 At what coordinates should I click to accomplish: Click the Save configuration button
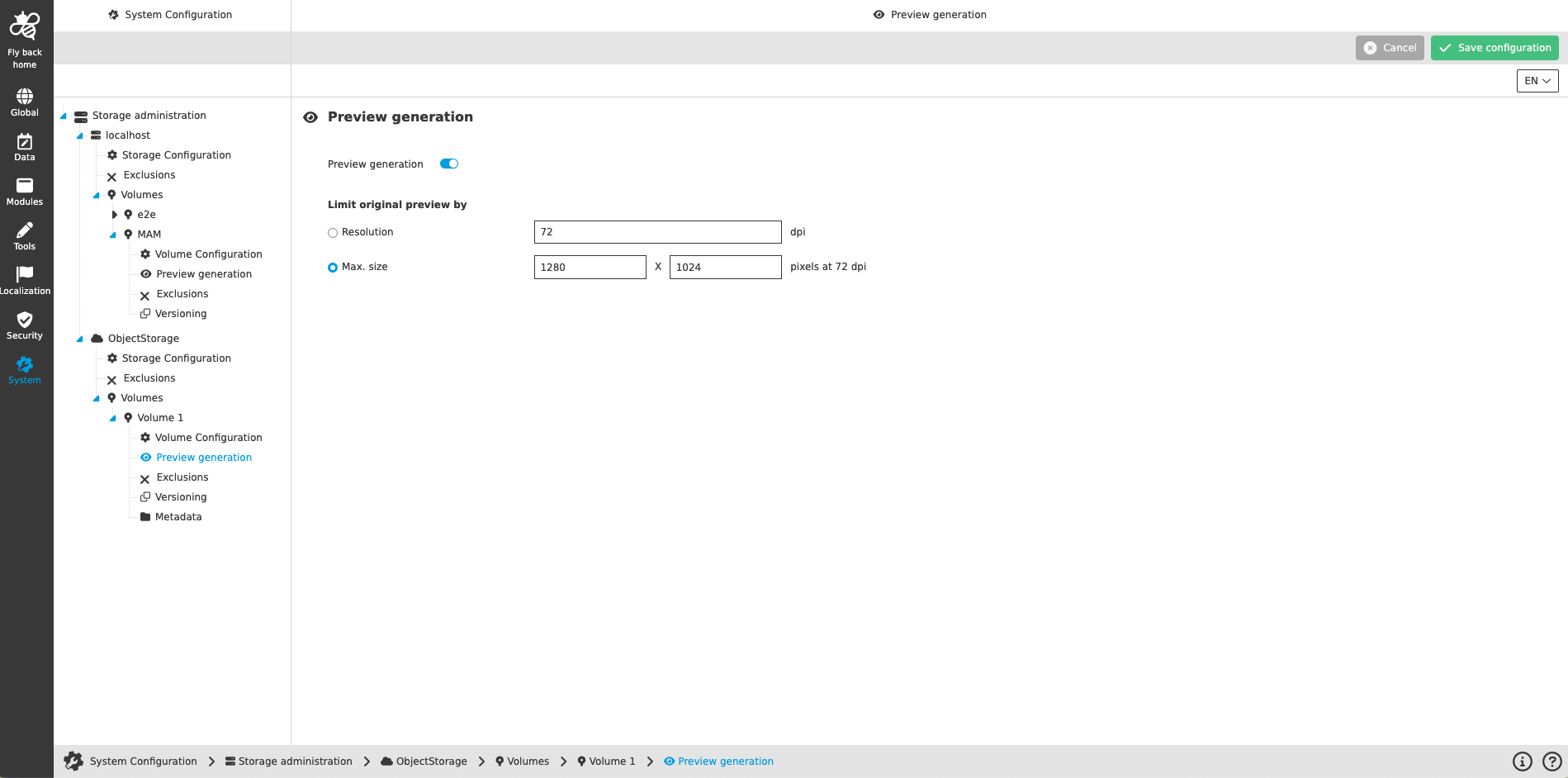click(1494, 47)
